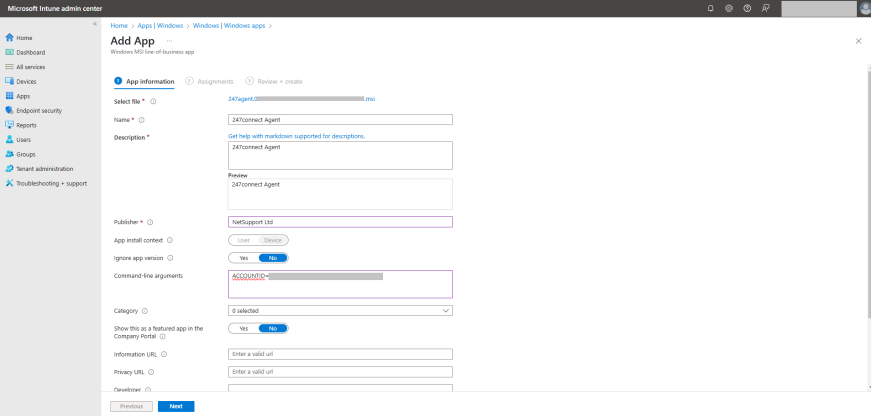
Task: Set Ignore app version to No
Action: pyautogui.click(x=273, y=258)
